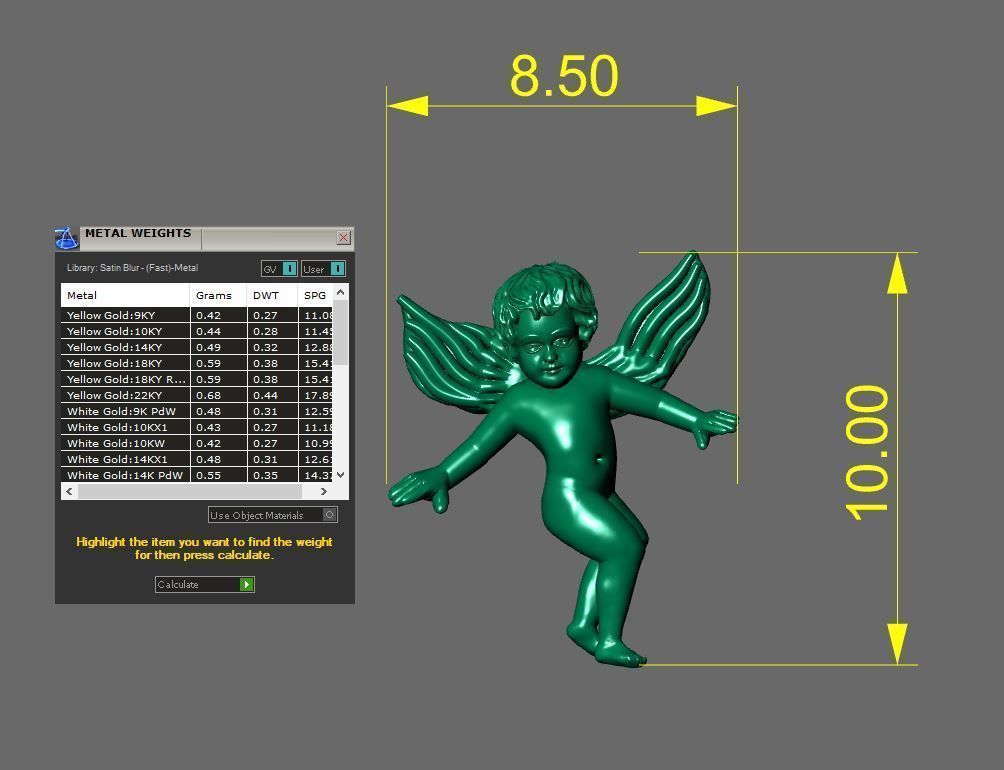Select the Yellow Gold:10KY row
1004x770 pixels.
[197, 331]
